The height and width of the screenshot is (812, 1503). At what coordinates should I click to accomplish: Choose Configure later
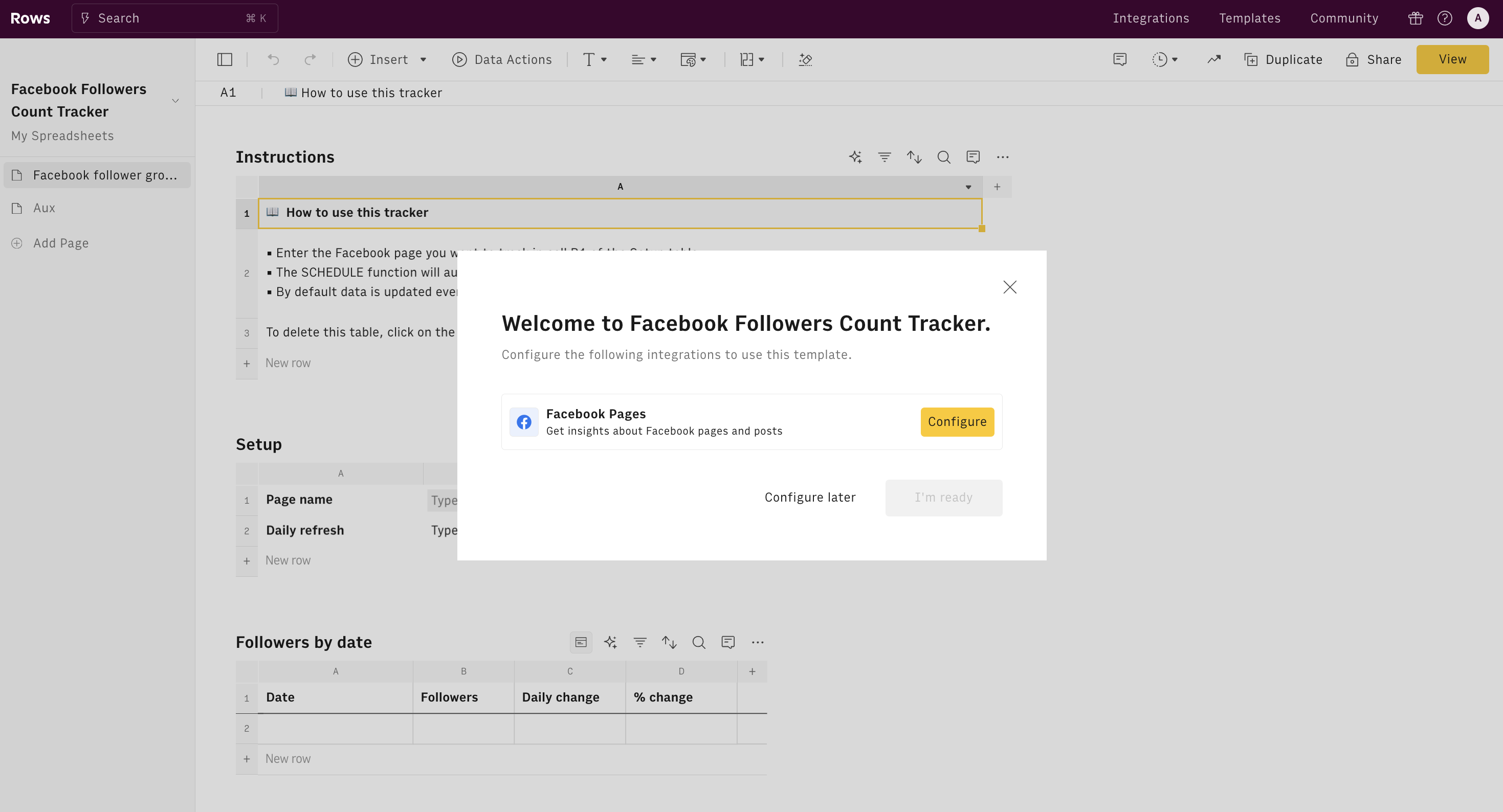[810, 498]
